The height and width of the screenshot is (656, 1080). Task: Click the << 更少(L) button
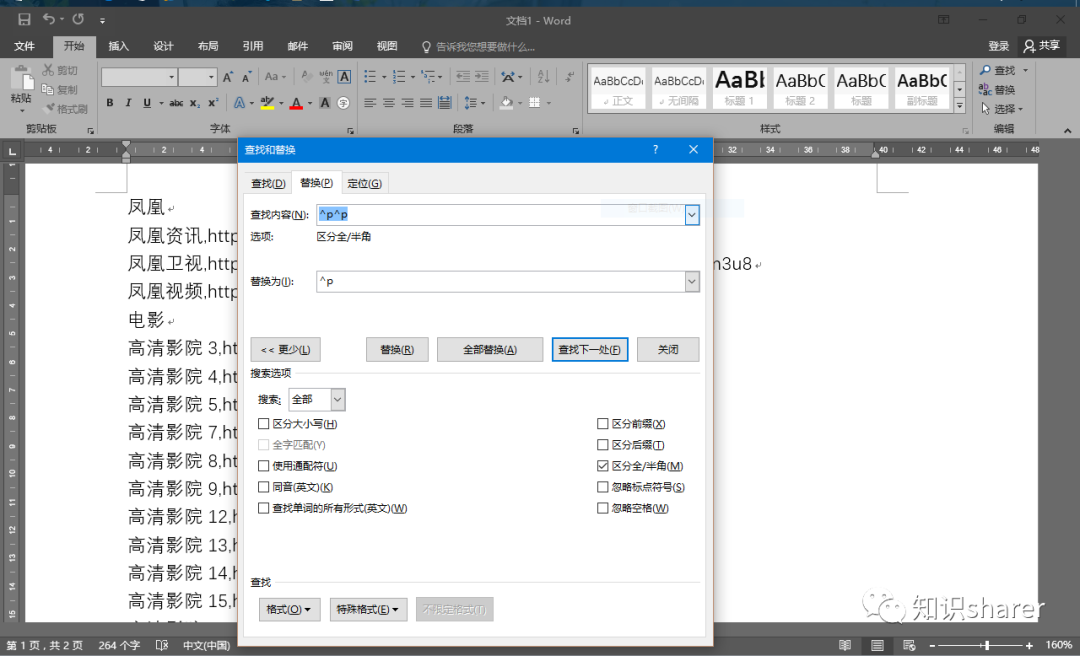click(285, 349)
